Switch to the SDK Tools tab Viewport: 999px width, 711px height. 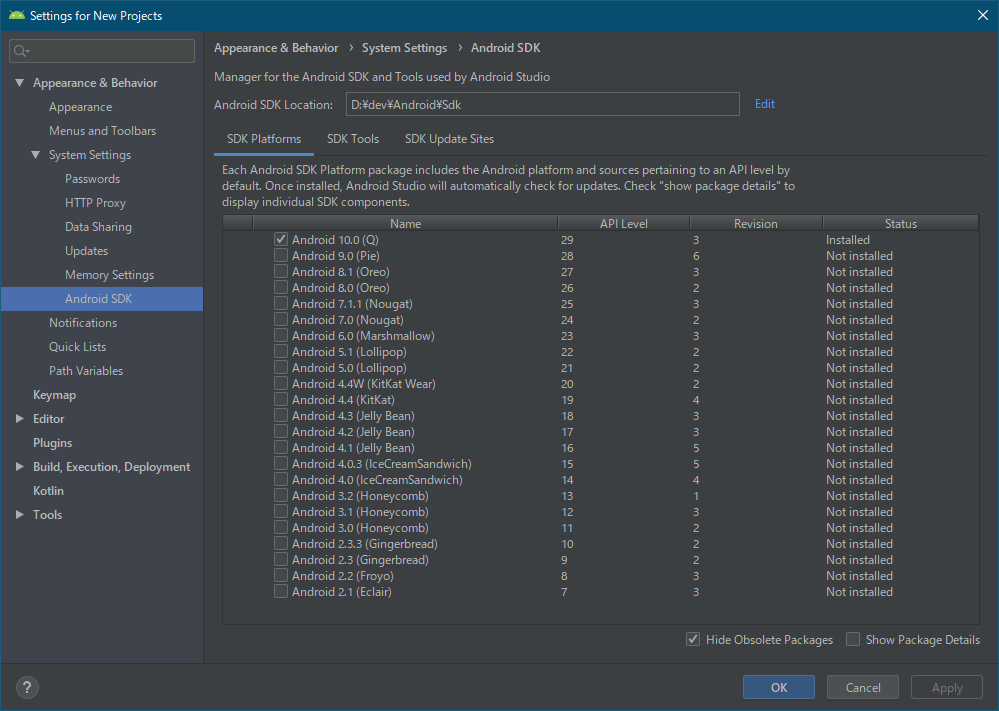352,139
